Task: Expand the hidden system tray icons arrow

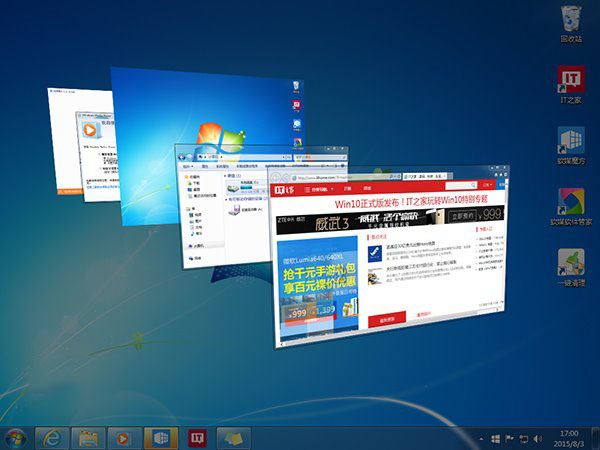Action: (479, 439)
